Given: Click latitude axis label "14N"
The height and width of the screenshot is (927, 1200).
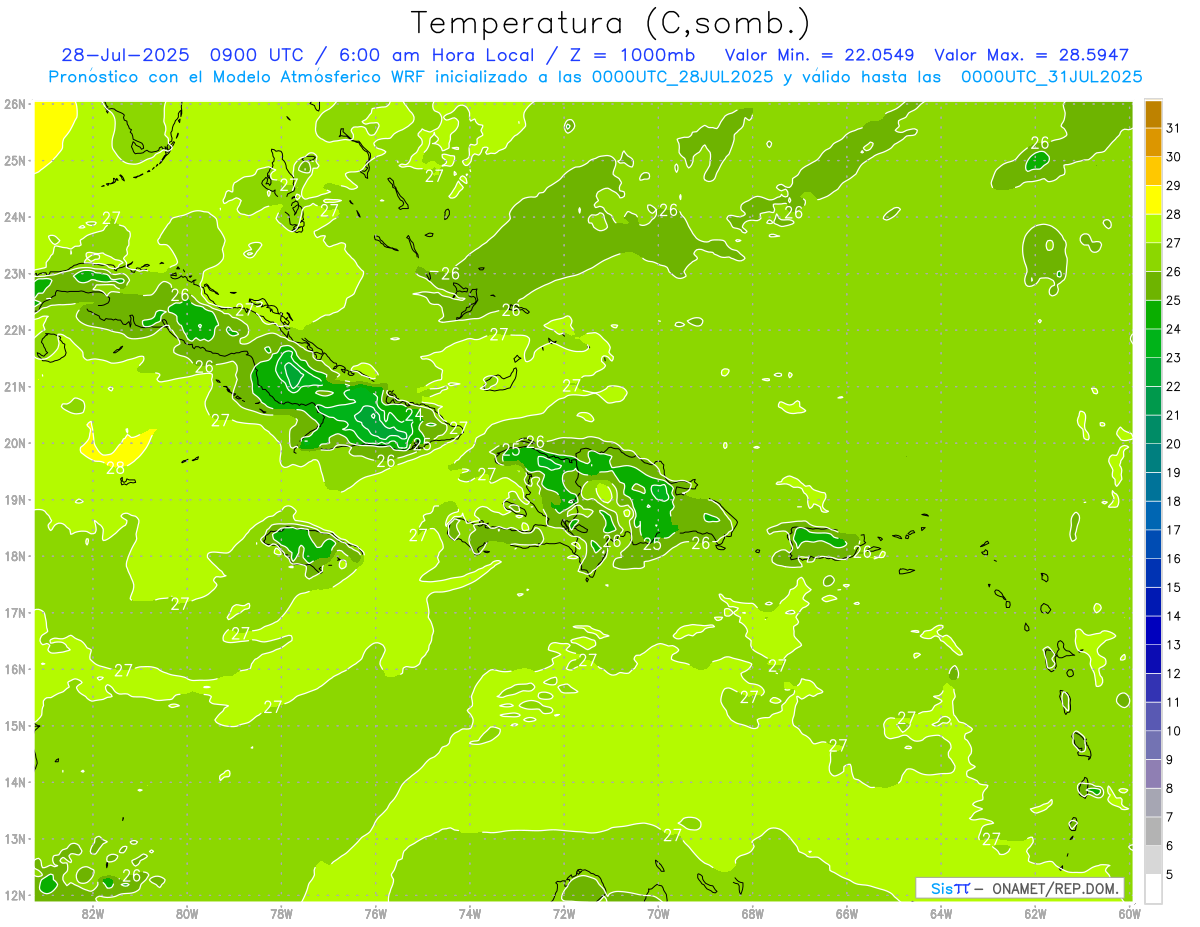Looking at the screenshot, I should point(14,782).
